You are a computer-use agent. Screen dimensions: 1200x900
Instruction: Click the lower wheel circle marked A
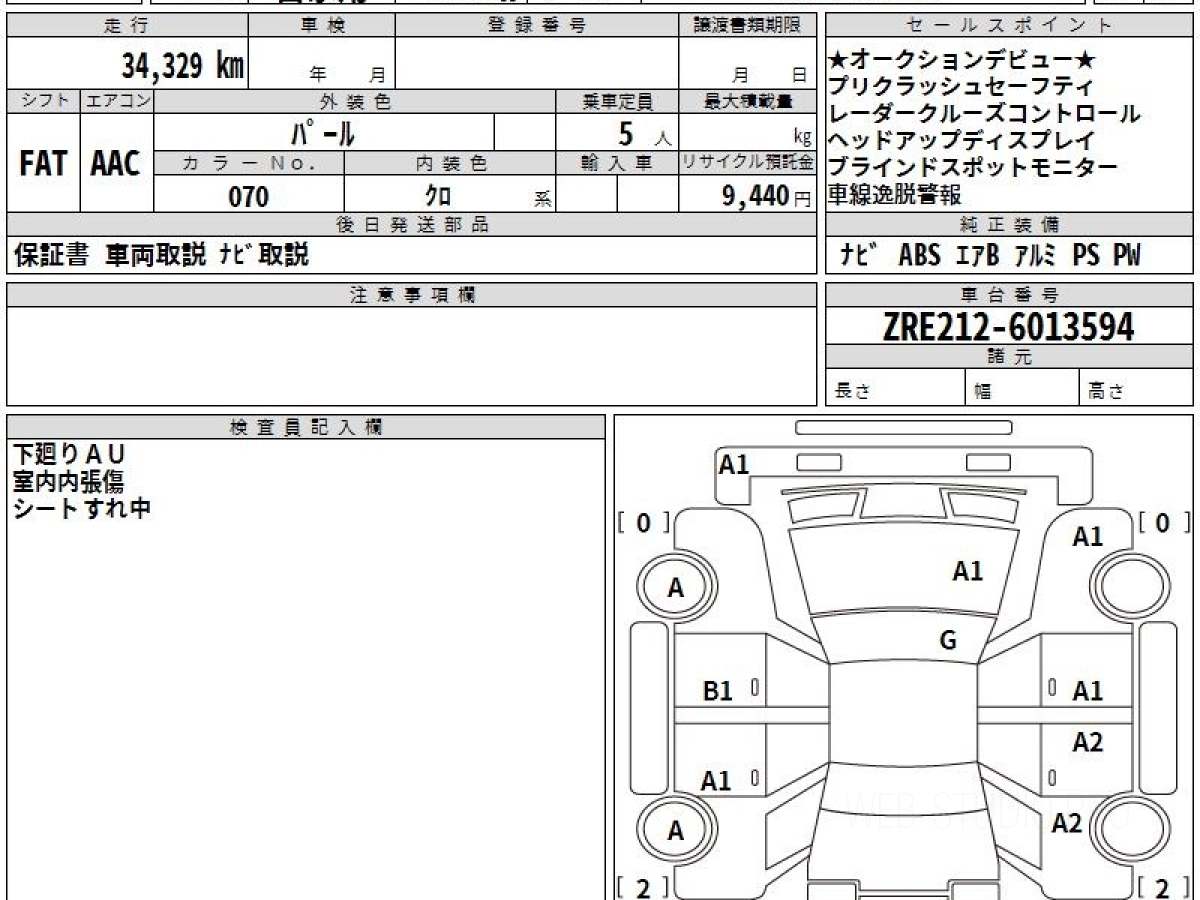coord(676,831)
